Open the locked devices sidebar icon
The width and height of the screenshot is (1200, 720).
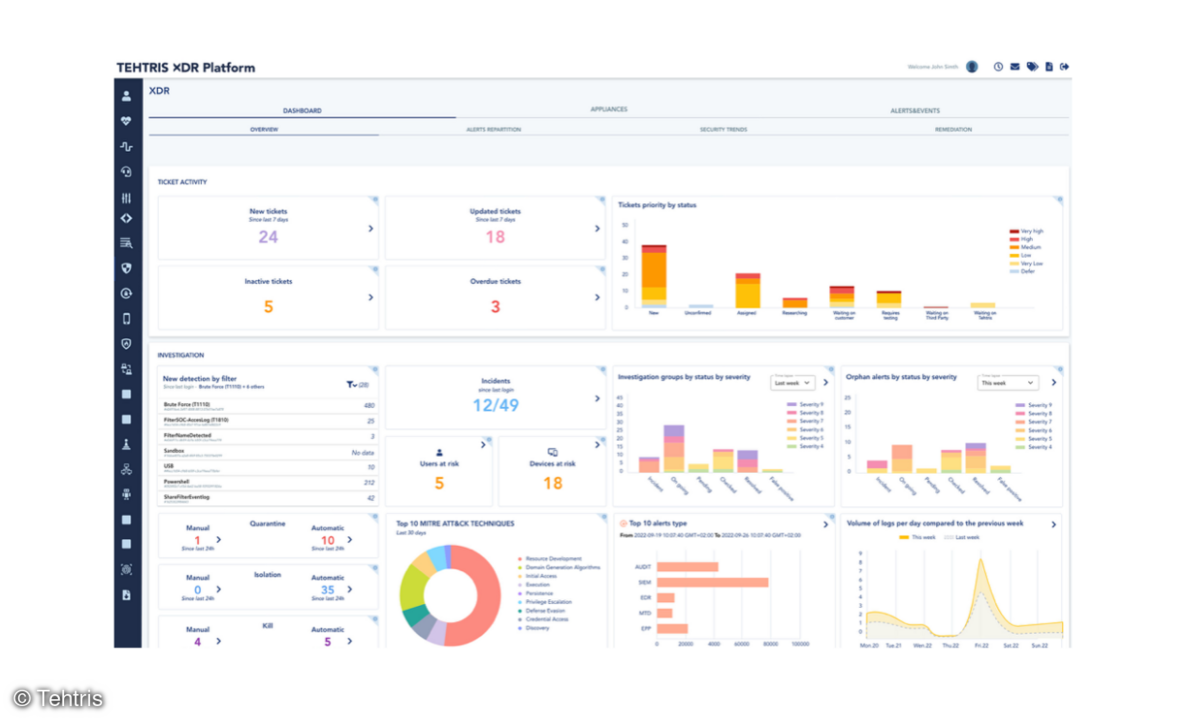[x=126, y=369]
